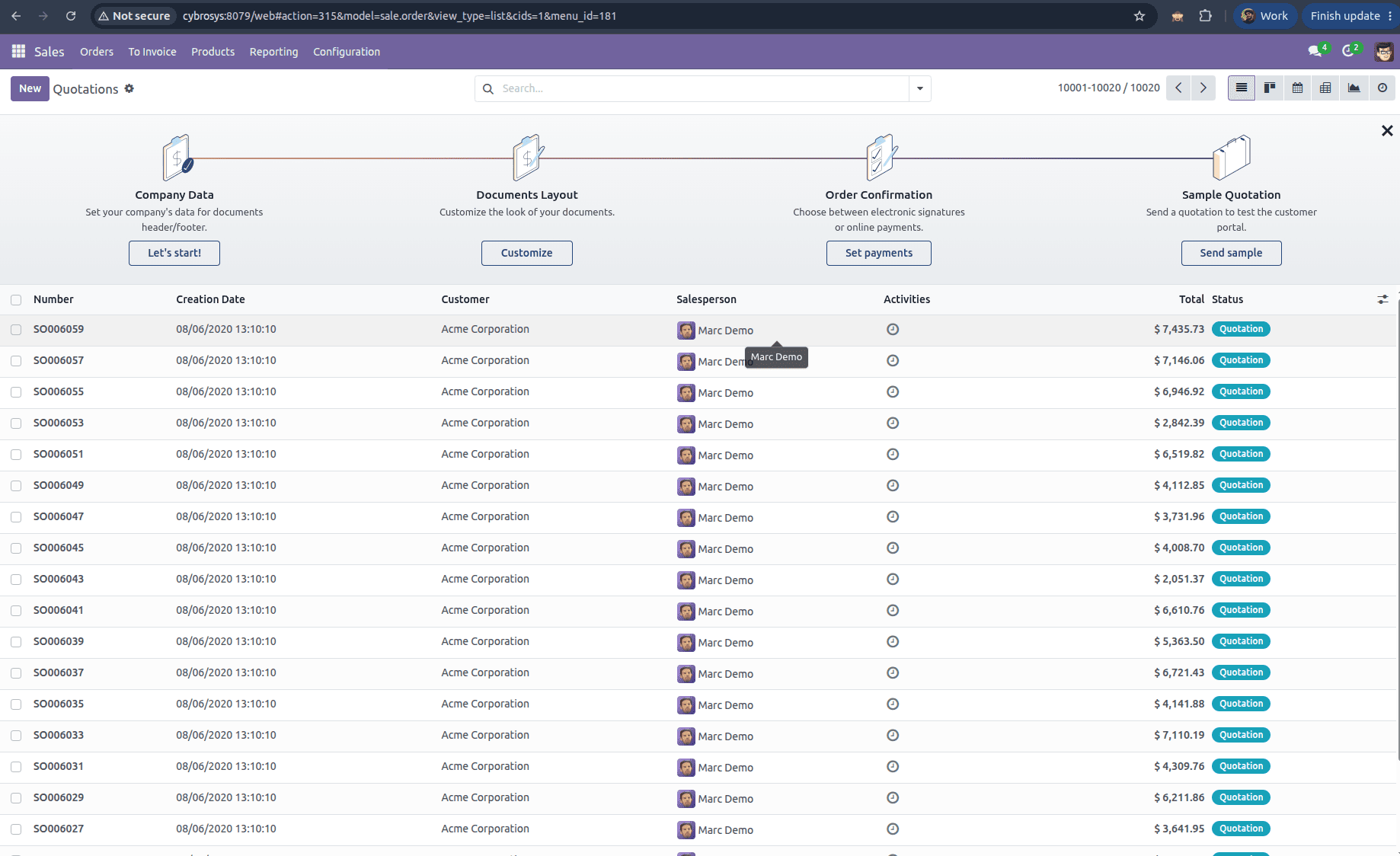Bookmark this page with the star
1400x856 pixels.
pyautogui.click(x=1139, y=16)
